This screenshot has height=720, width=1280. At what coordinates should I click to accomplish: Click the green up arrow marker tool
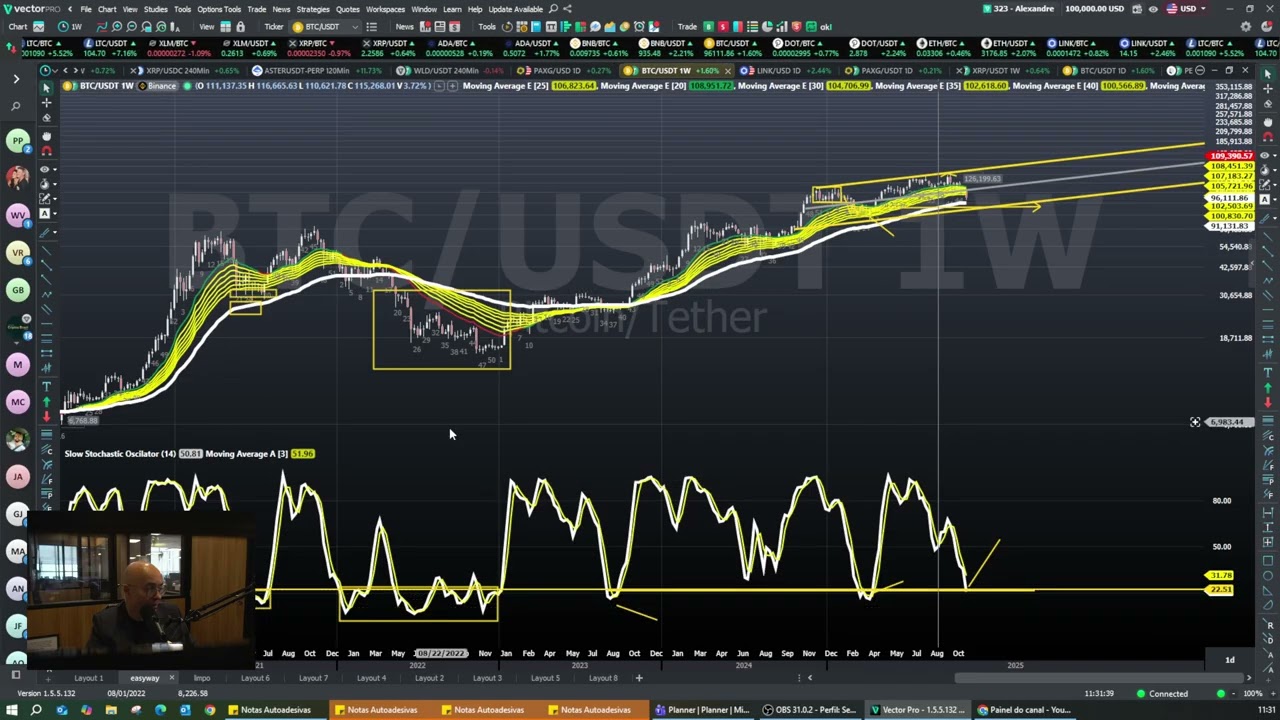click(46, 402)
